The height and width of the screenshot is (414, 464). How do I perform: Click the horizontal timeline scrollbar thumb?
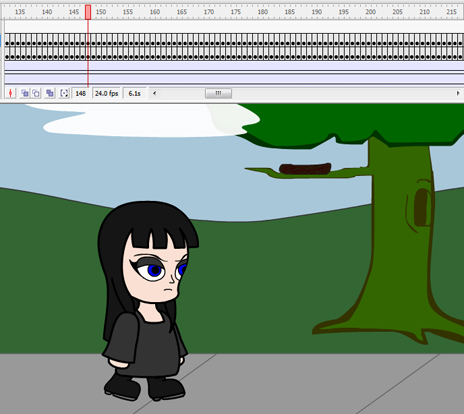click(x=218, y=93)
